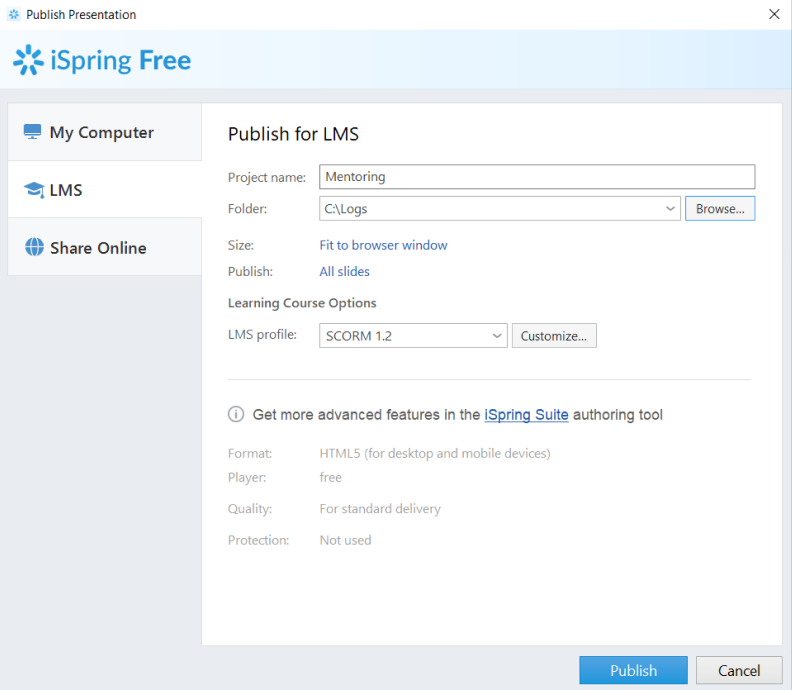The image size is (792, 690).
Task: Click the title bar iSpring app icon
Action: coord(14,15)
